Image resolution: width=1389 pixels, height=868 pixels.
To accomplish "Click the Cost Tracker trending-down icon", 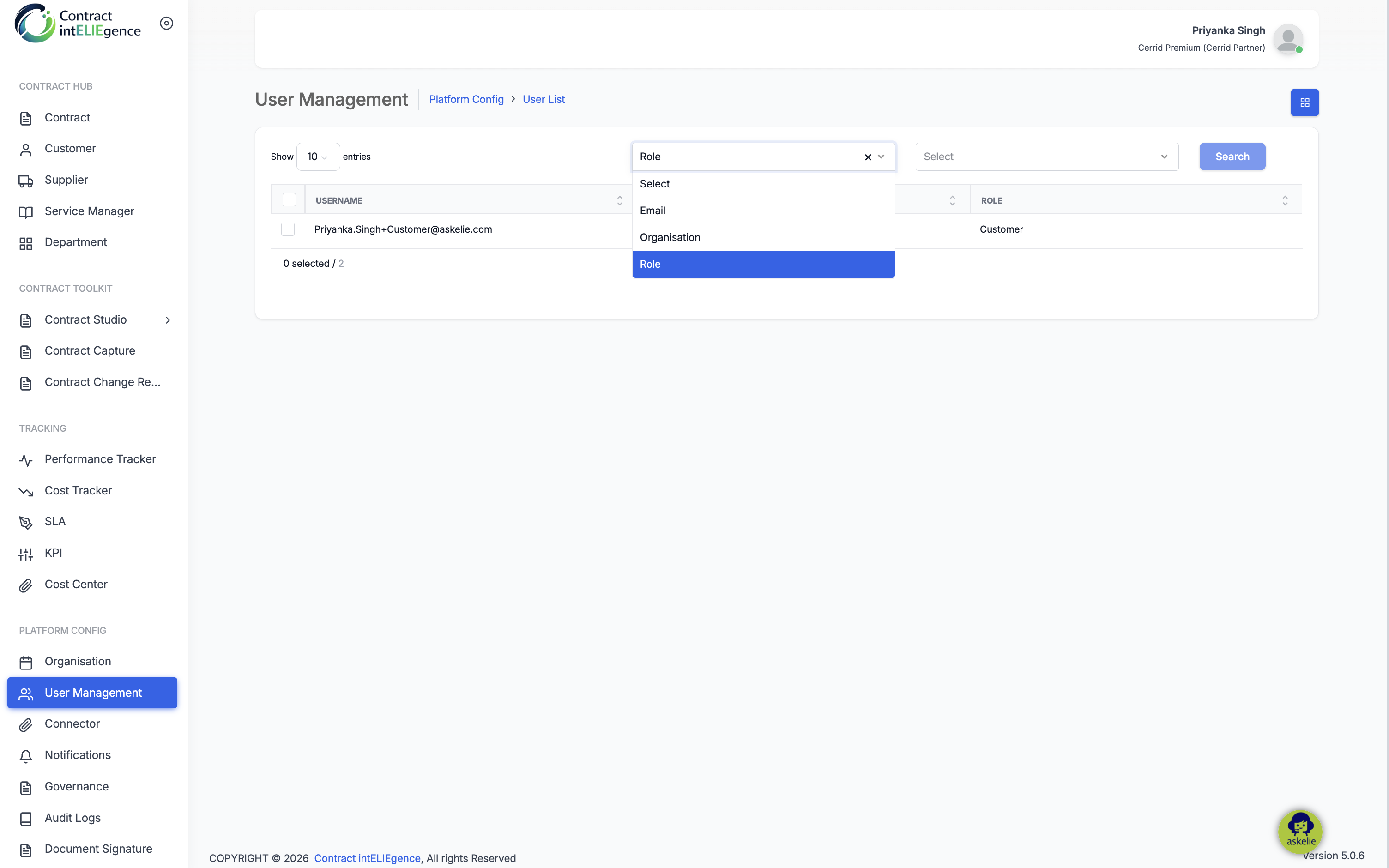I will 26,491.
